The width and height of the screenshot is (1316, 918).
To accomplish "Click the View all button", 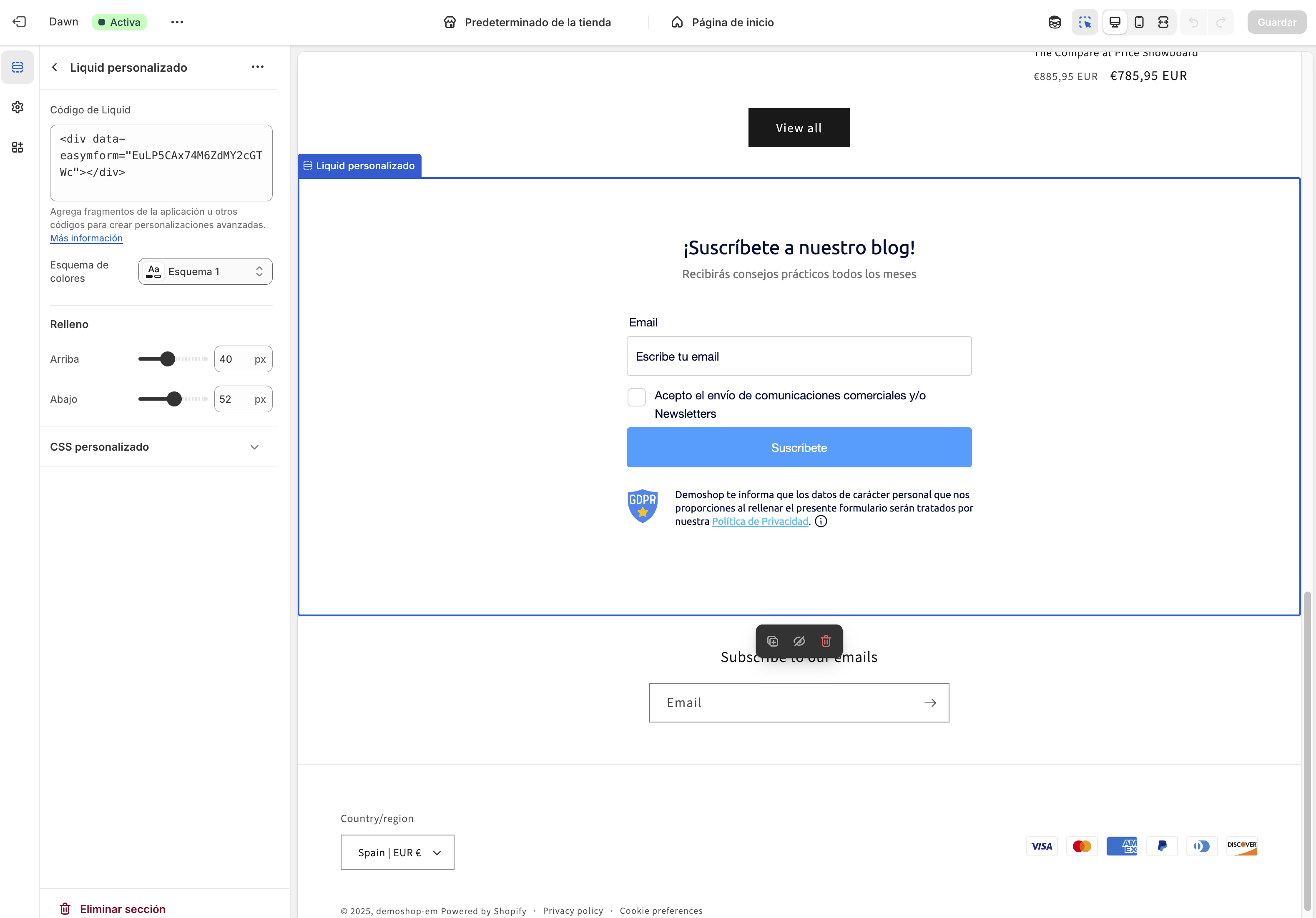I will (799, 127).
